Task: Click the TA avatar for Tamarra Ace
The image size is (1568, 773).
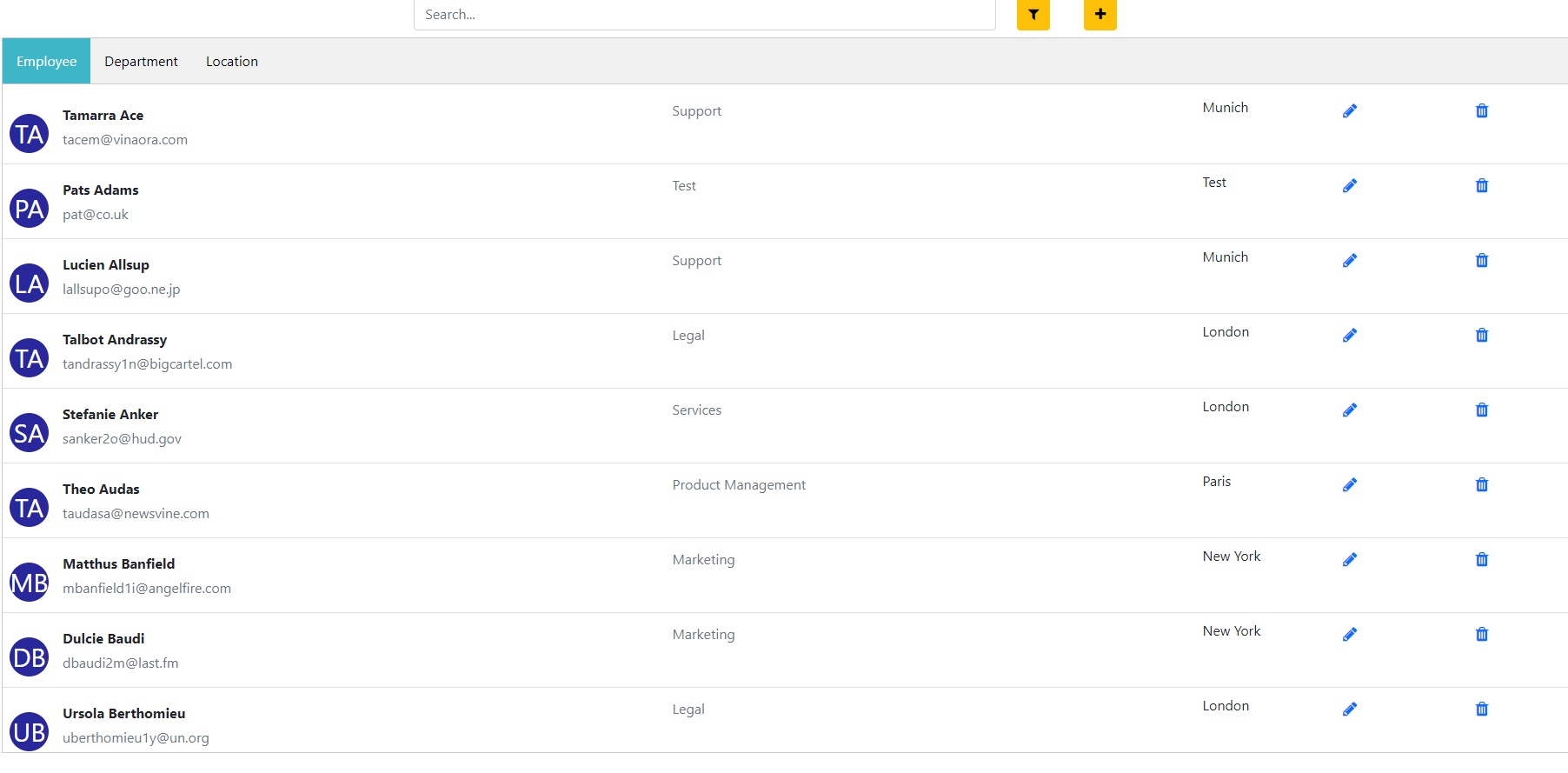Action: point(30,134)
